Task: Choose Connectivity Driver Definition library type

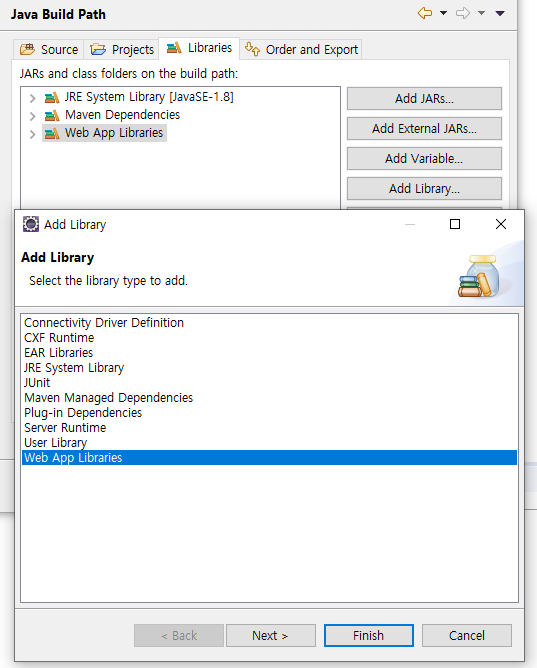Action: (269, 322)
